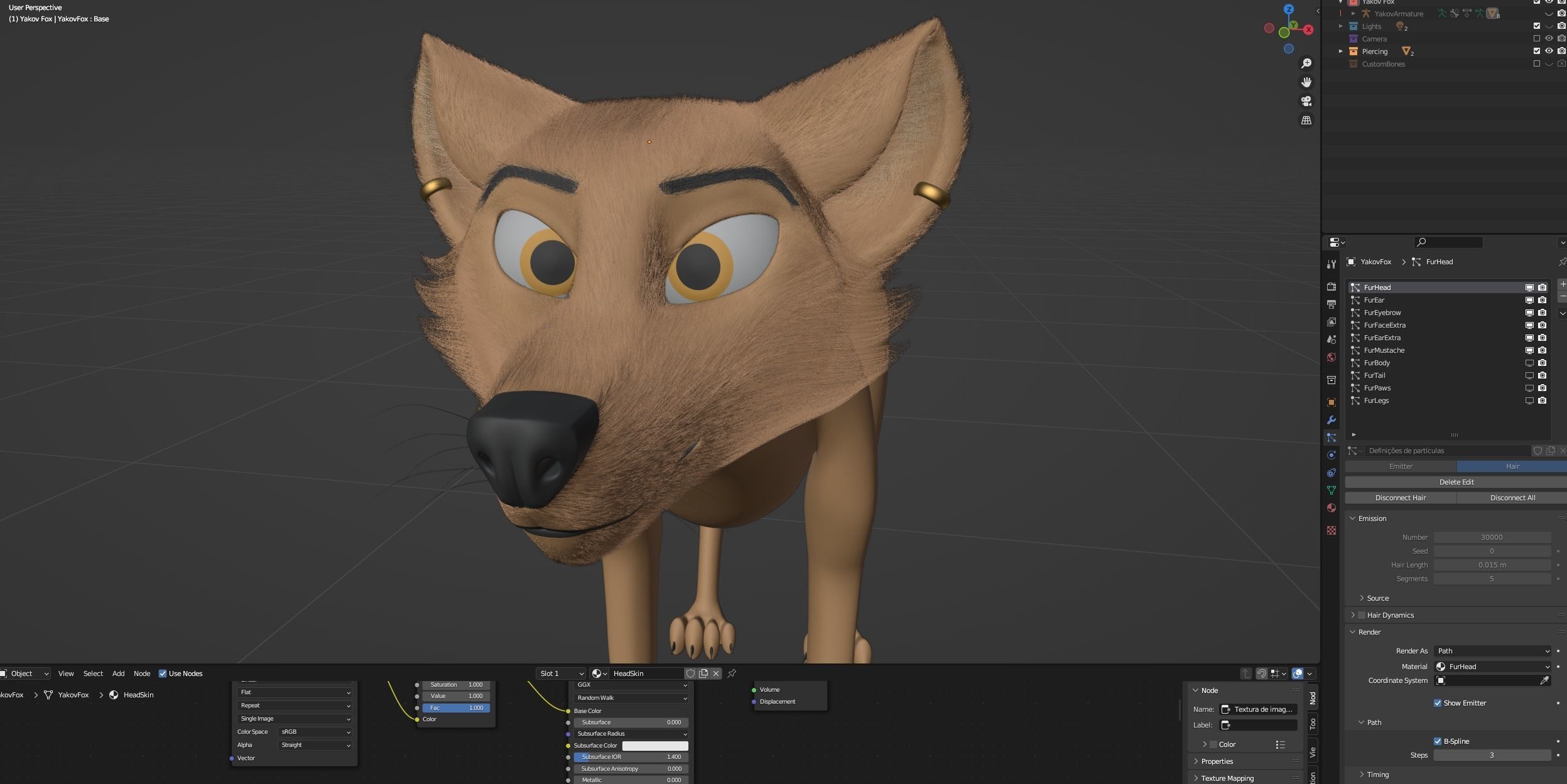Click the negative X axis gizmo circle
Viewport: 1567px width, 784px height.
click(x=1269, y=28)
